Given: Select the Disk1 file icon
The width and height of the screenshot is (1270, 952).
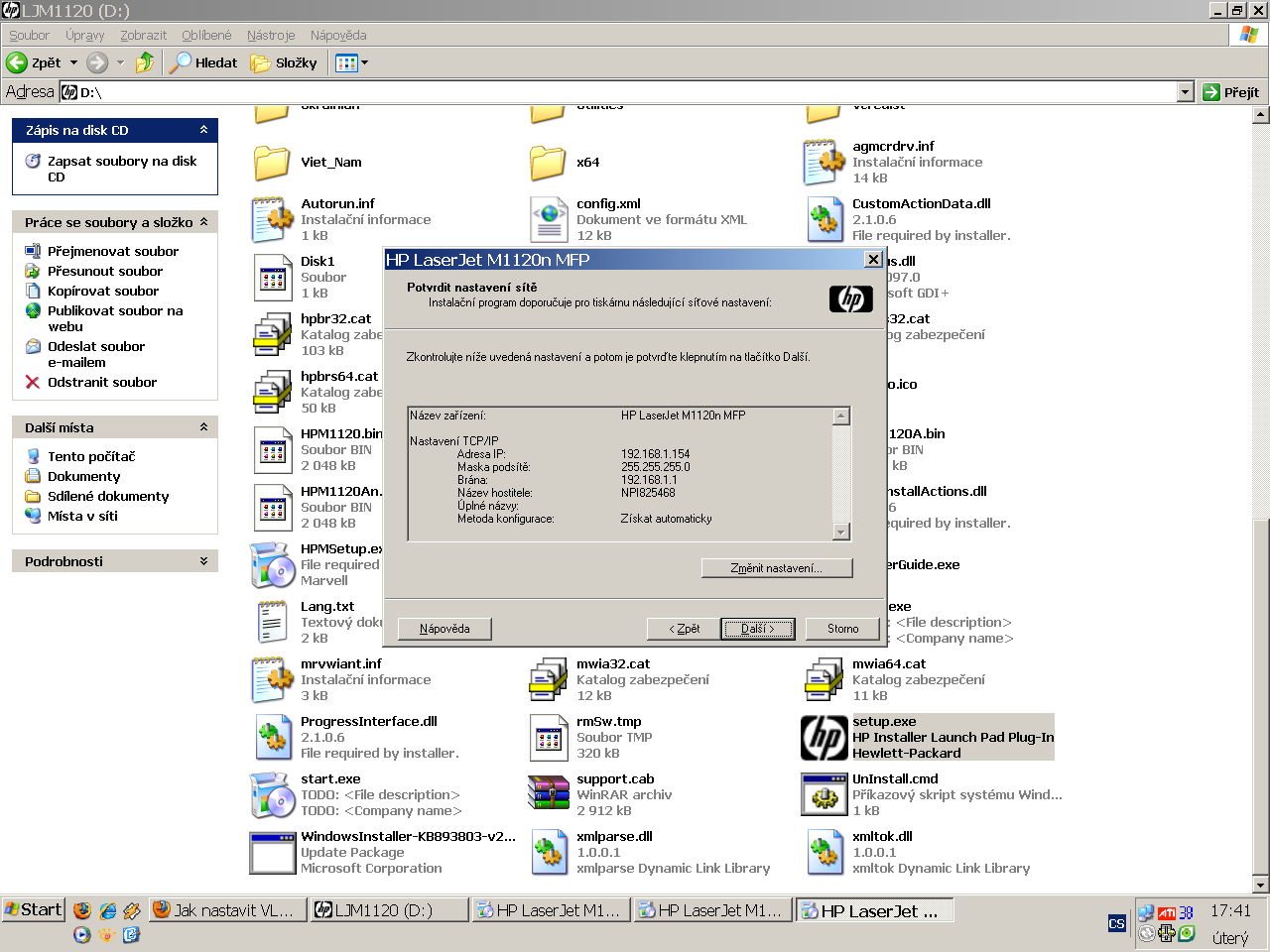Looking at the screenshot, I should coord(272,278).
